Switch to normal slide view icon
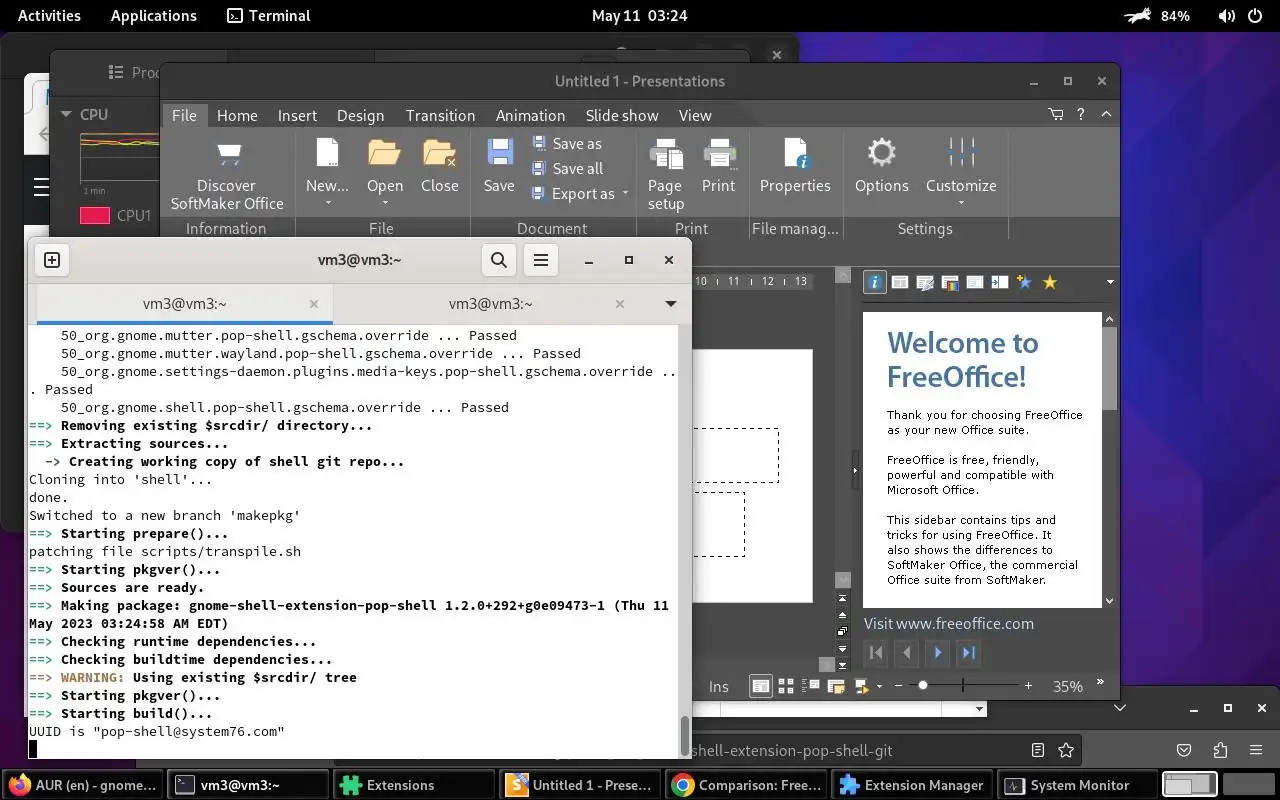Image resolution: width=1280 pixels, height=800 pixels. [x=761, y=686]
